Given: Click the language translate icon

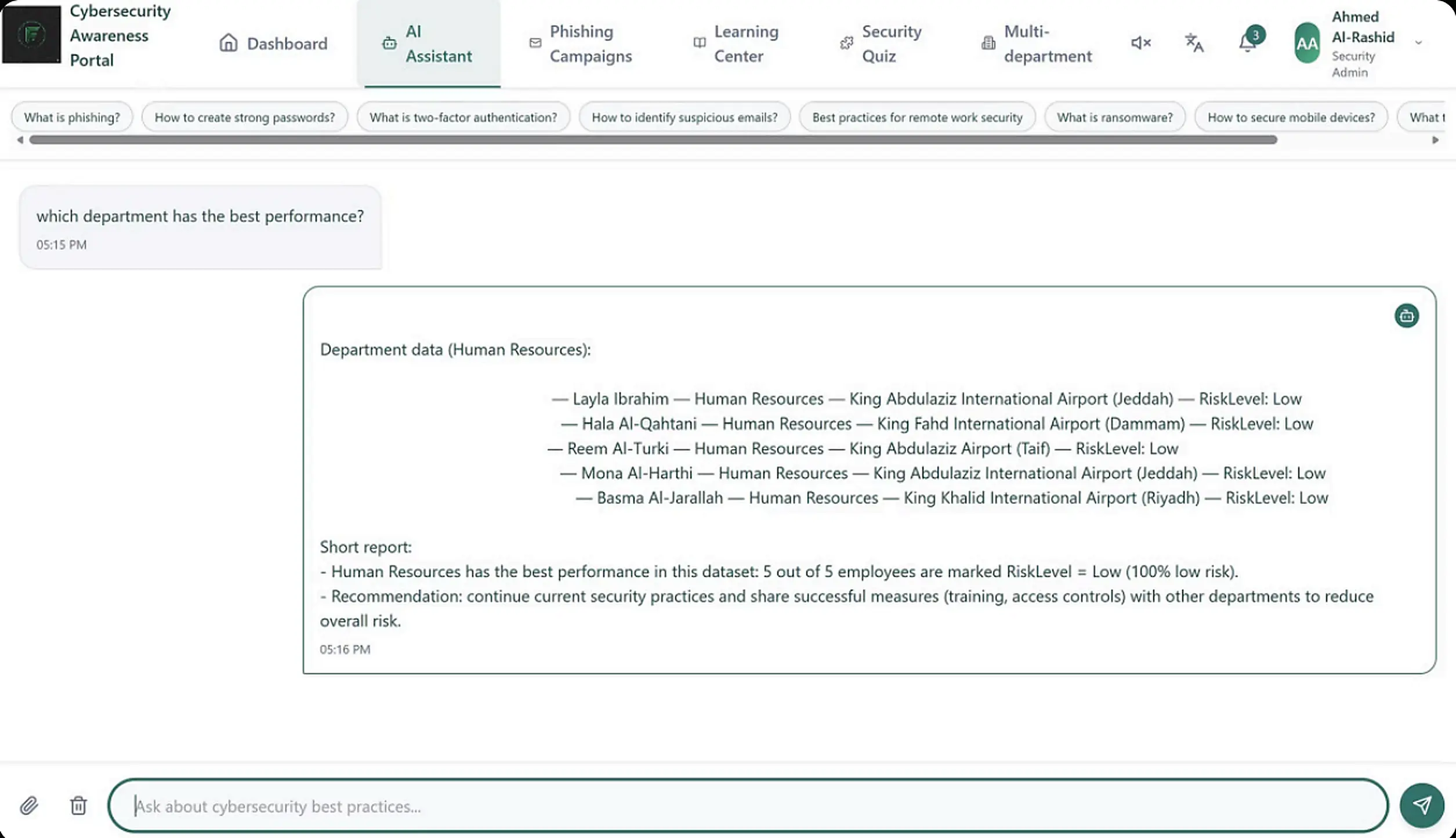Looking at the screenshot, I should click(1194, 43).
